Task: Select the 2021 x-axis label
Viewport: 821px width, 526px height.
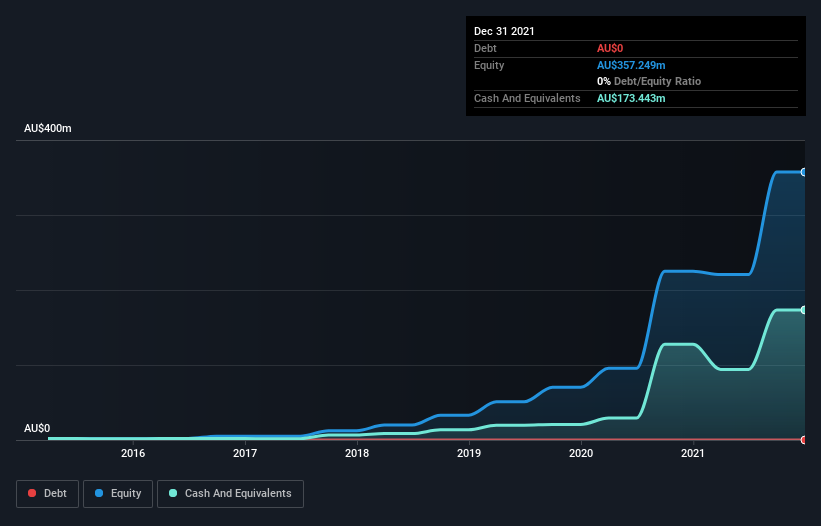Action: [x=693, y=453]
